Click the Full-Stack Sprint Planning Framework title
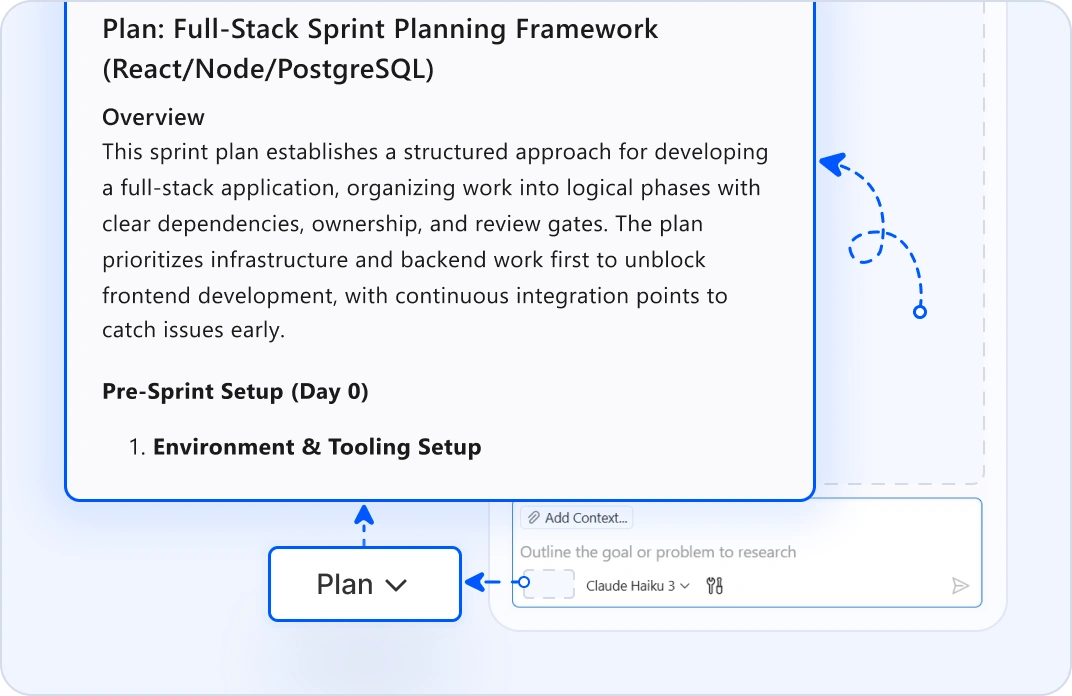 point(380,49)
